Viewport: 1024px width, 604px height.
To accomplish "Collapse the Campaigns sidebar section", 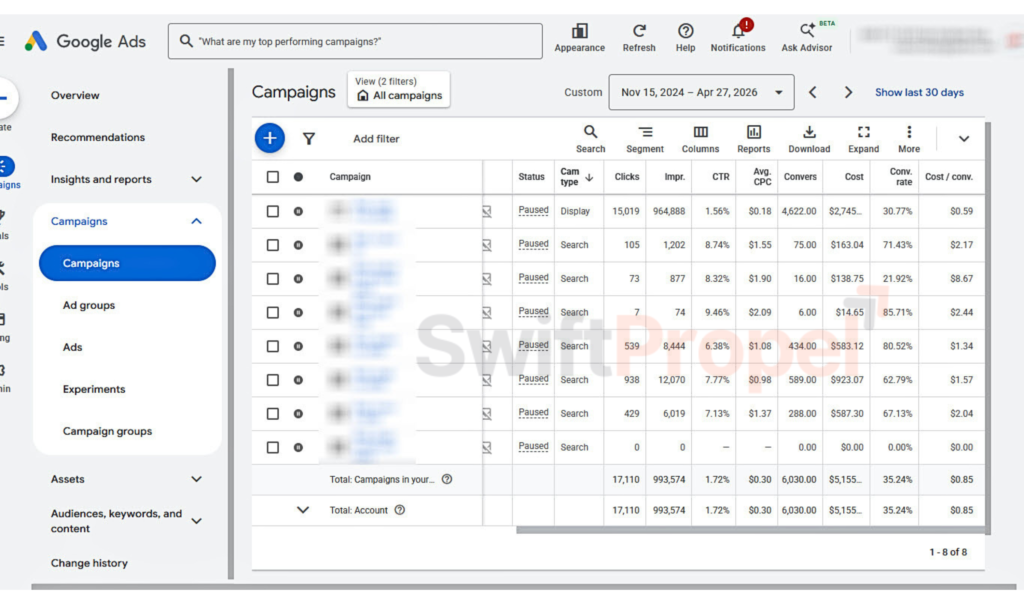I will pos(197,221).
